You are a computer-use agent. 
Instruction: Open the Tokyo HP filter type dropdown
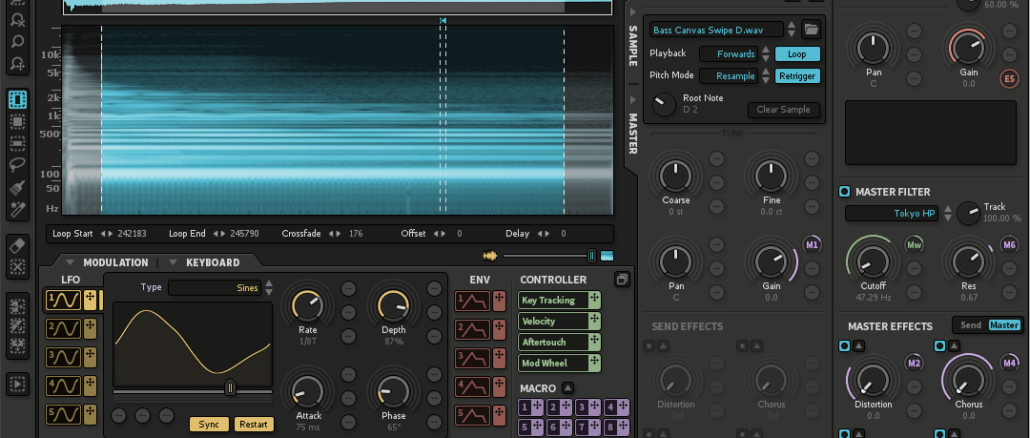(x=893, y=213)
